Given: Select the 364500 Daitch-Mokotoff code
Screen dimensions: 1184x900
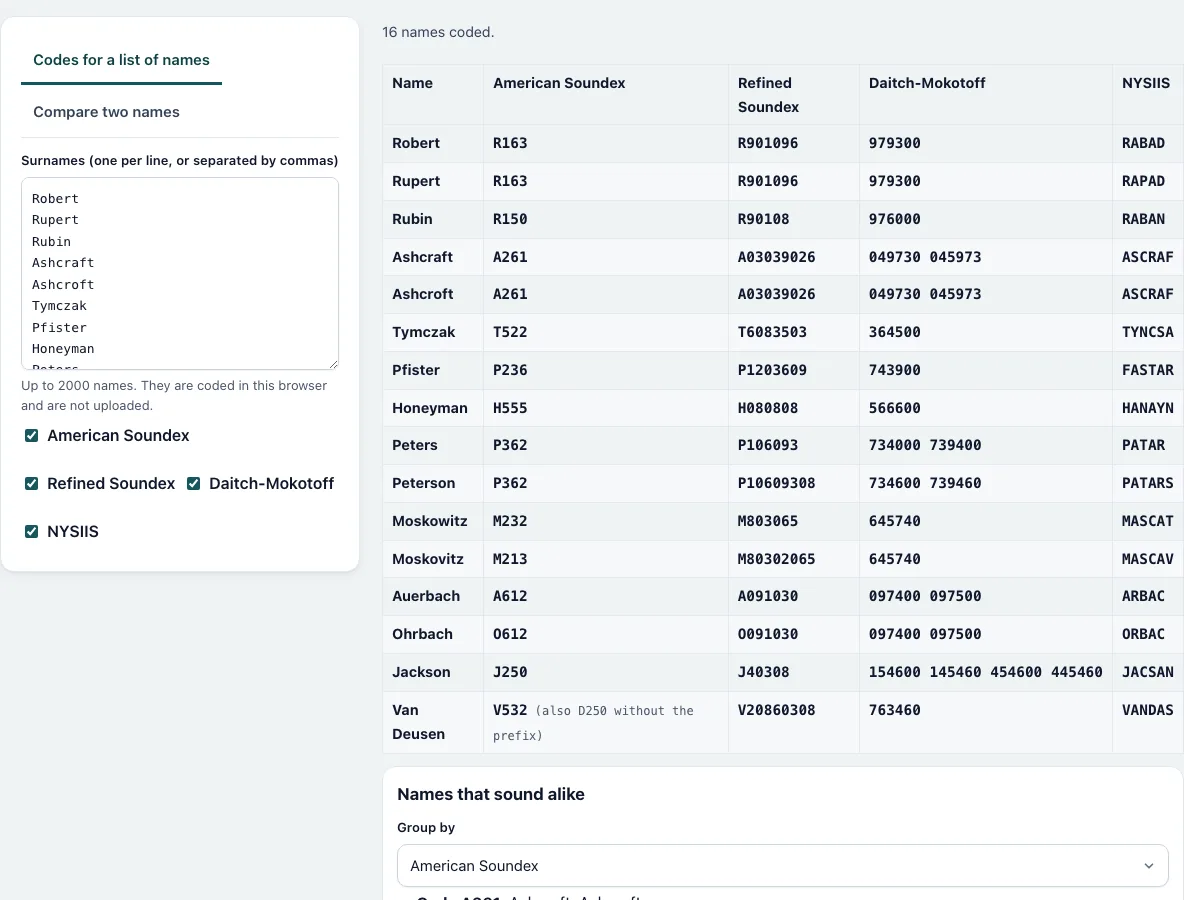Looking at the screenshot, I should [894, 332].
